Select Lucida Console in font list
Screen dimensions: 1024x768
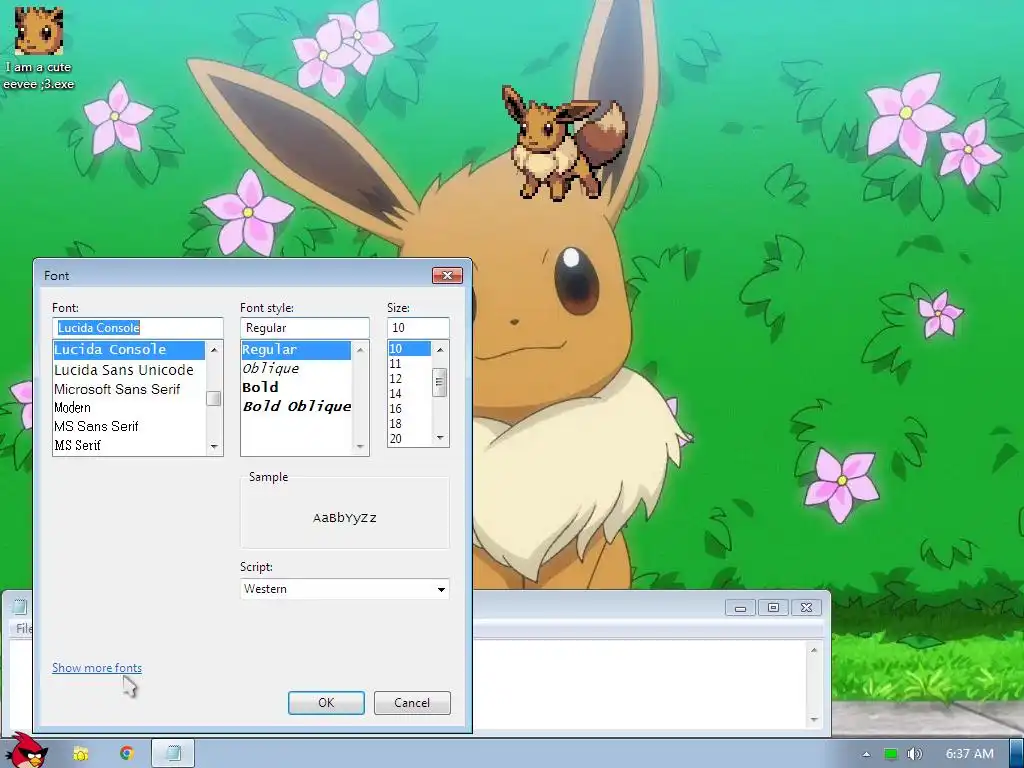point(129,349)
